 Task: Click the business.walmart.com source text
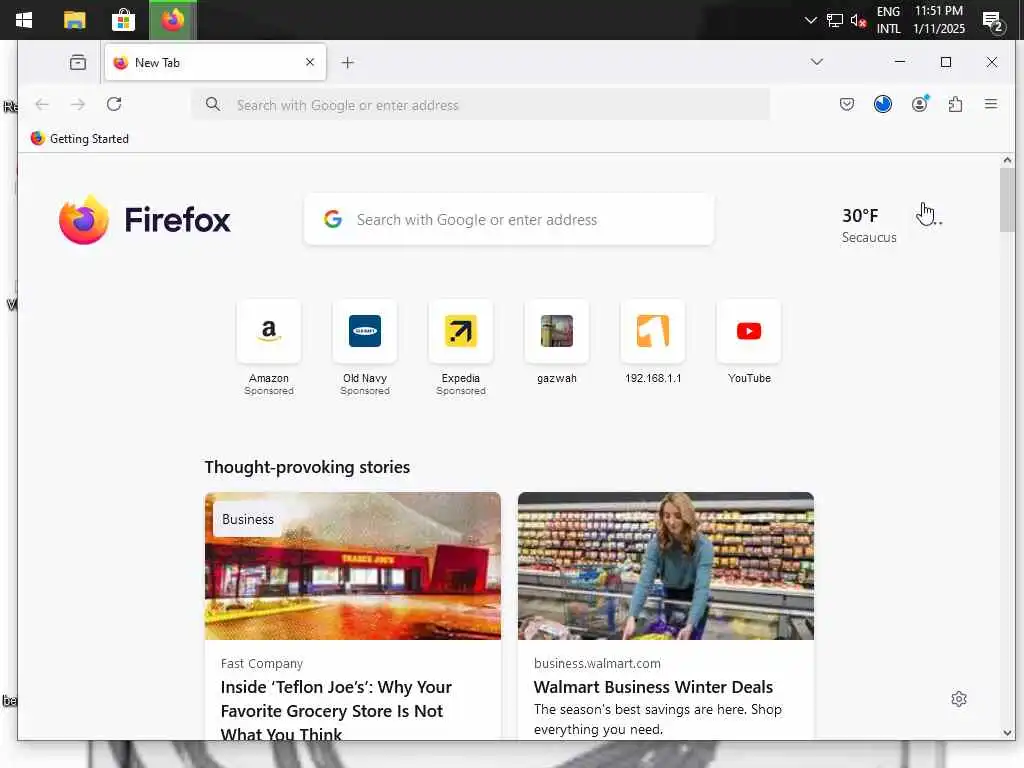[x=597, y=664]
